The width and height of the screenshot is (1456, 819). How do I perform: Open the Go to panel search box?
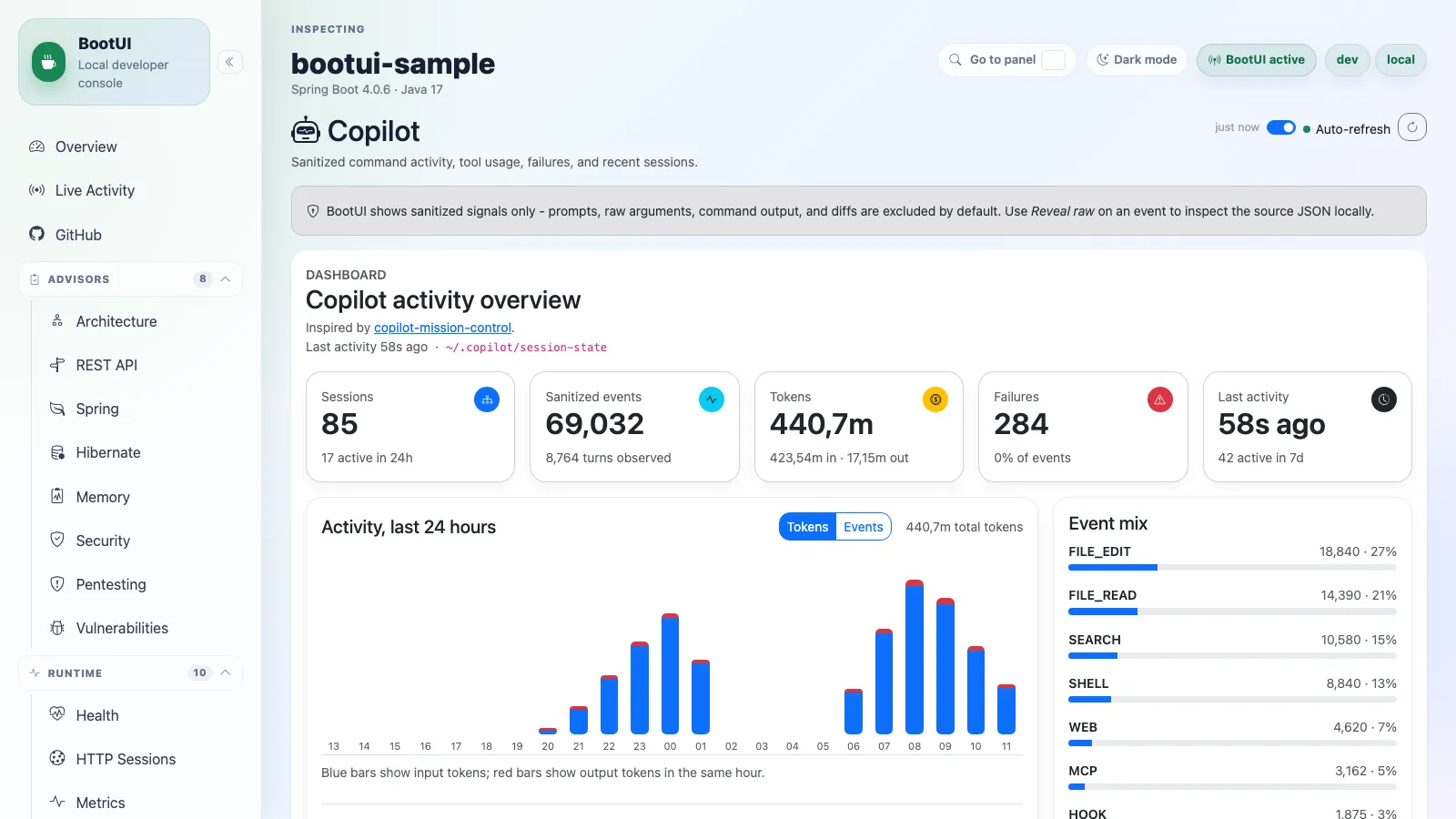pyautogui.click(x=1006, y=60)
